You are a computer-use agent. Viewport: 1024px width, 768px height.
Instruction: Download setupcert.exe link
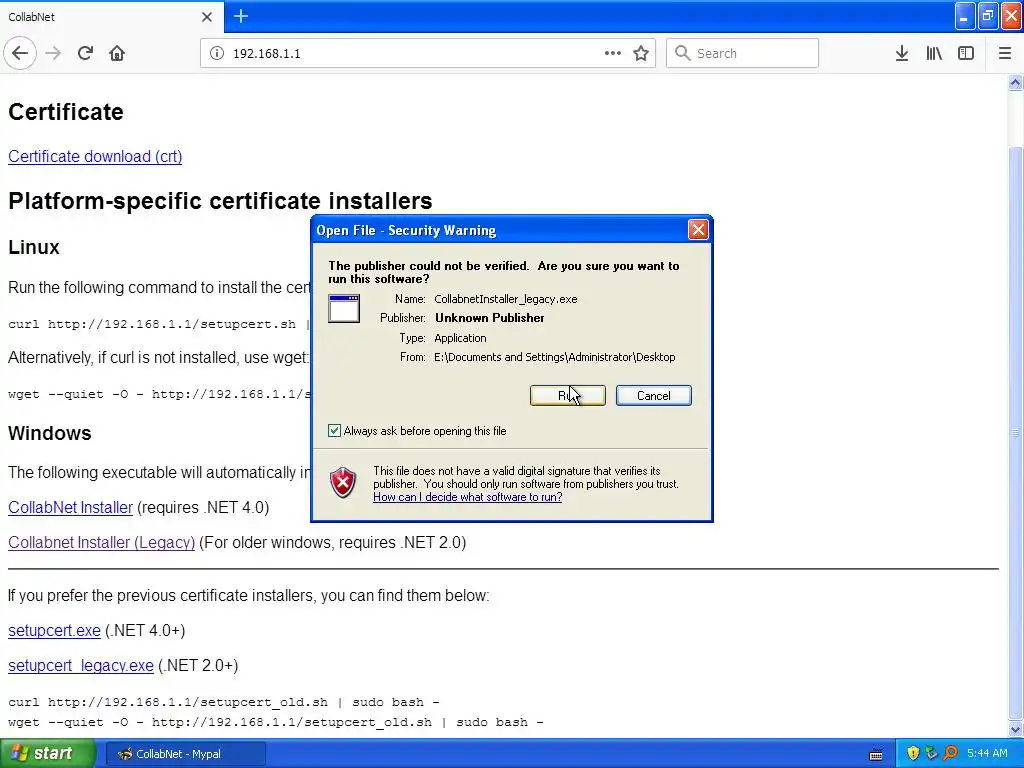click(54, 630)
